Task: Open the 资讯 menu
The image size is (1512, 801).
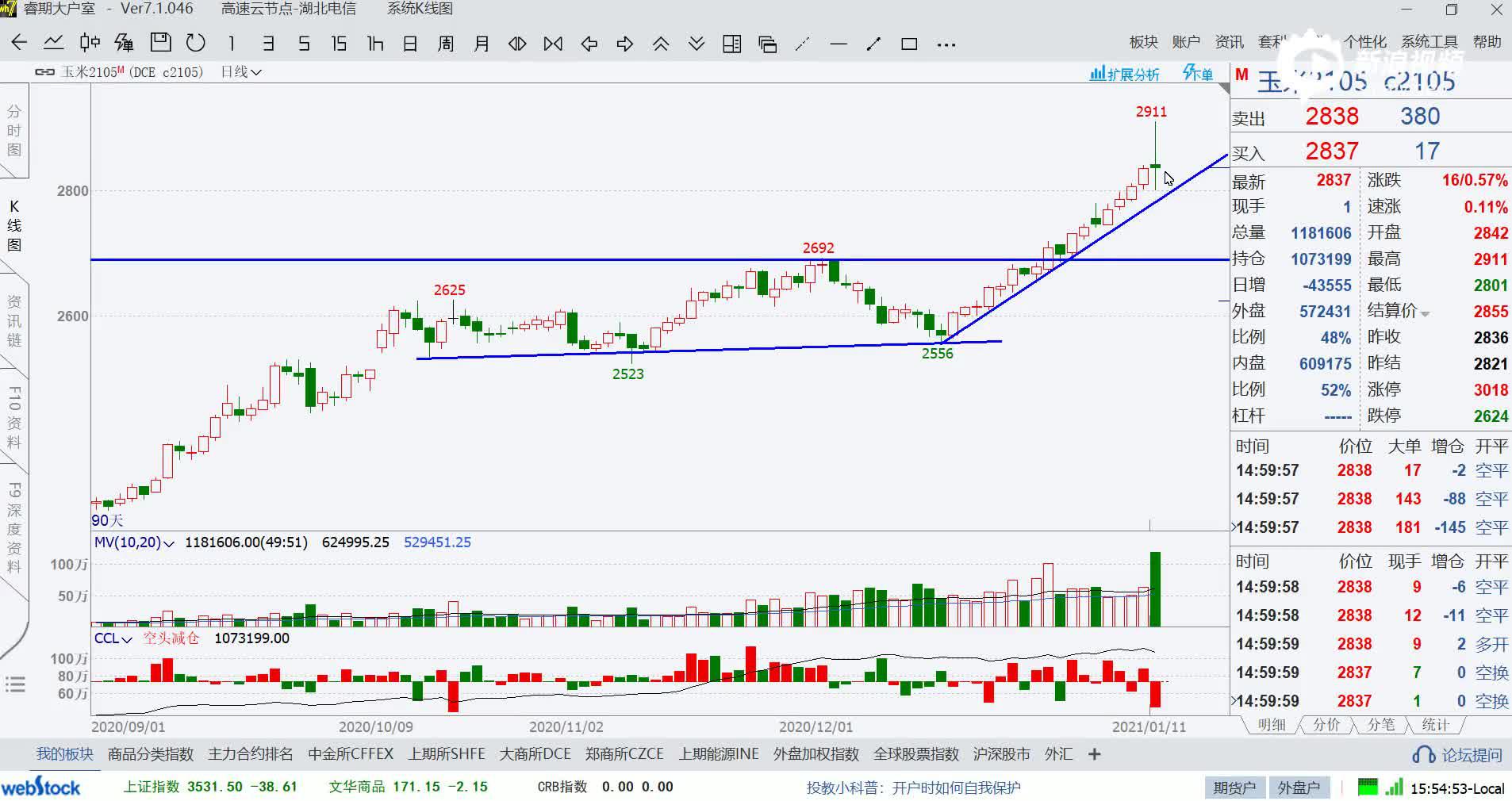Action: pyautogui.click(x=1229, y=42)
